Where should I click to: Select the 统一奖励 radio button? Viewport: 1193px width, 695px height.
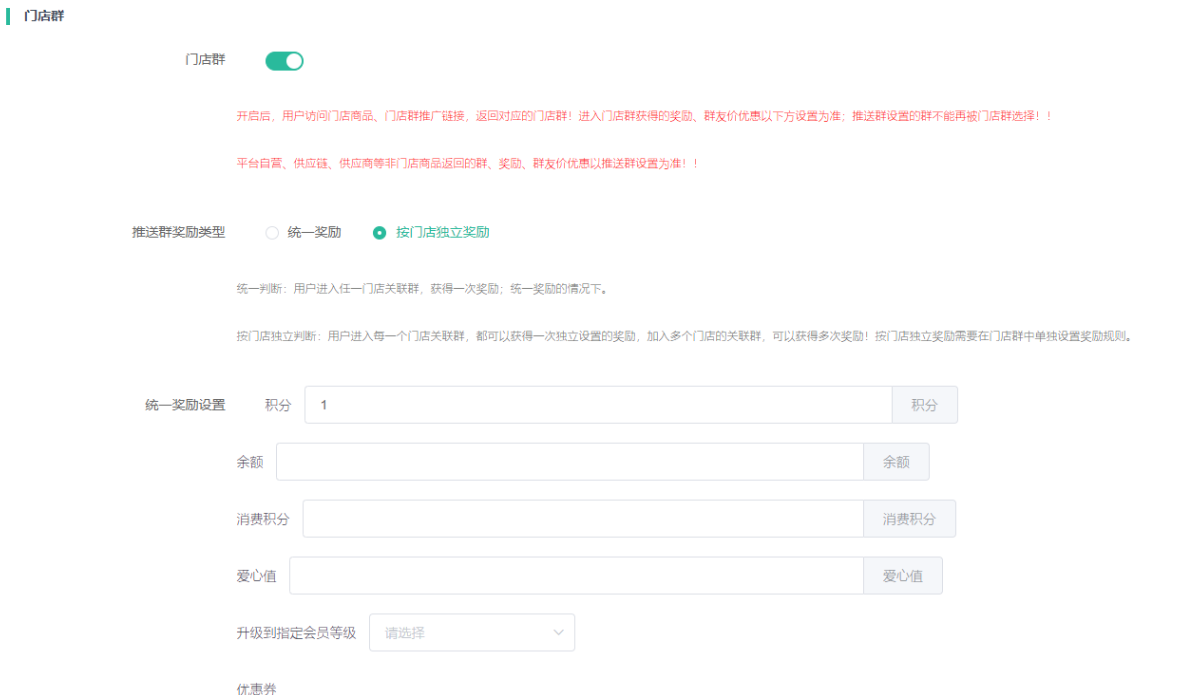tap(272, 233)
